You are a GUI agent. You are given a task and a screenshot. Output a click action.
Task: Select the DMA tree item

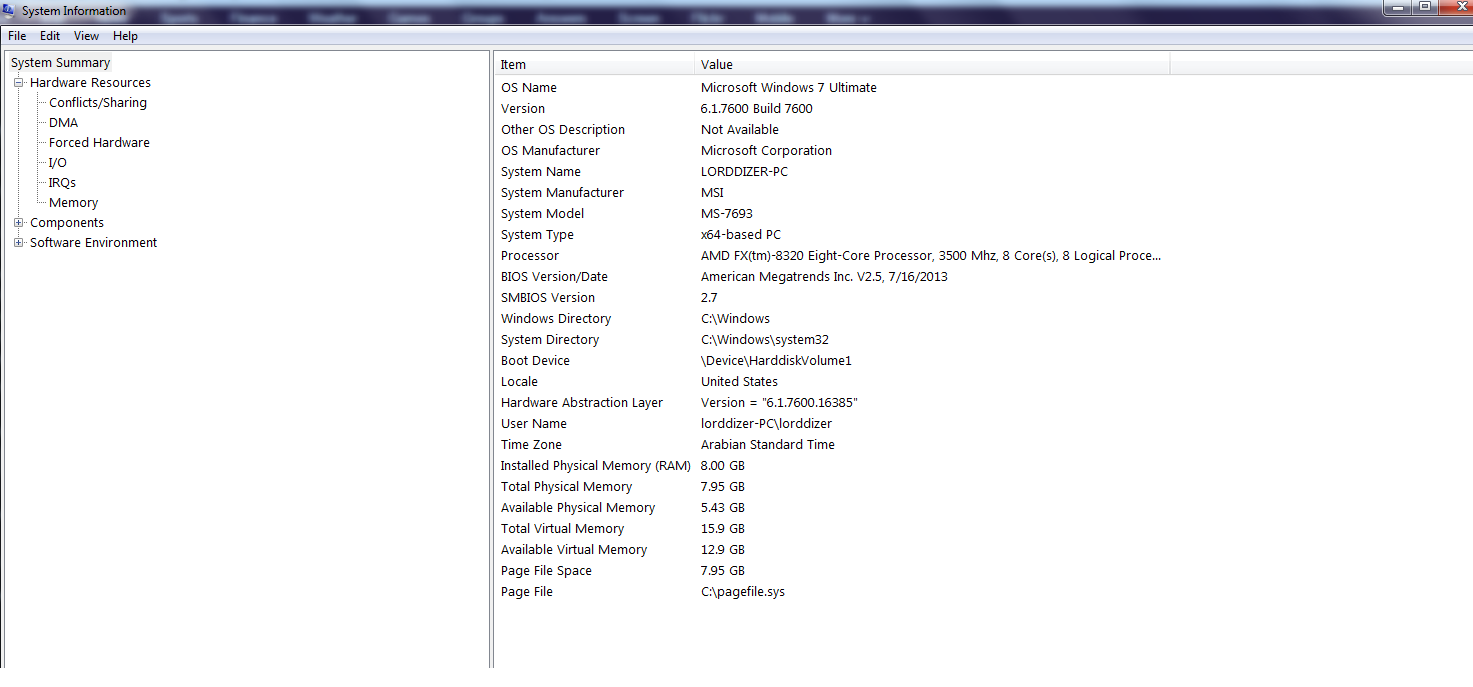coord(63,123)
